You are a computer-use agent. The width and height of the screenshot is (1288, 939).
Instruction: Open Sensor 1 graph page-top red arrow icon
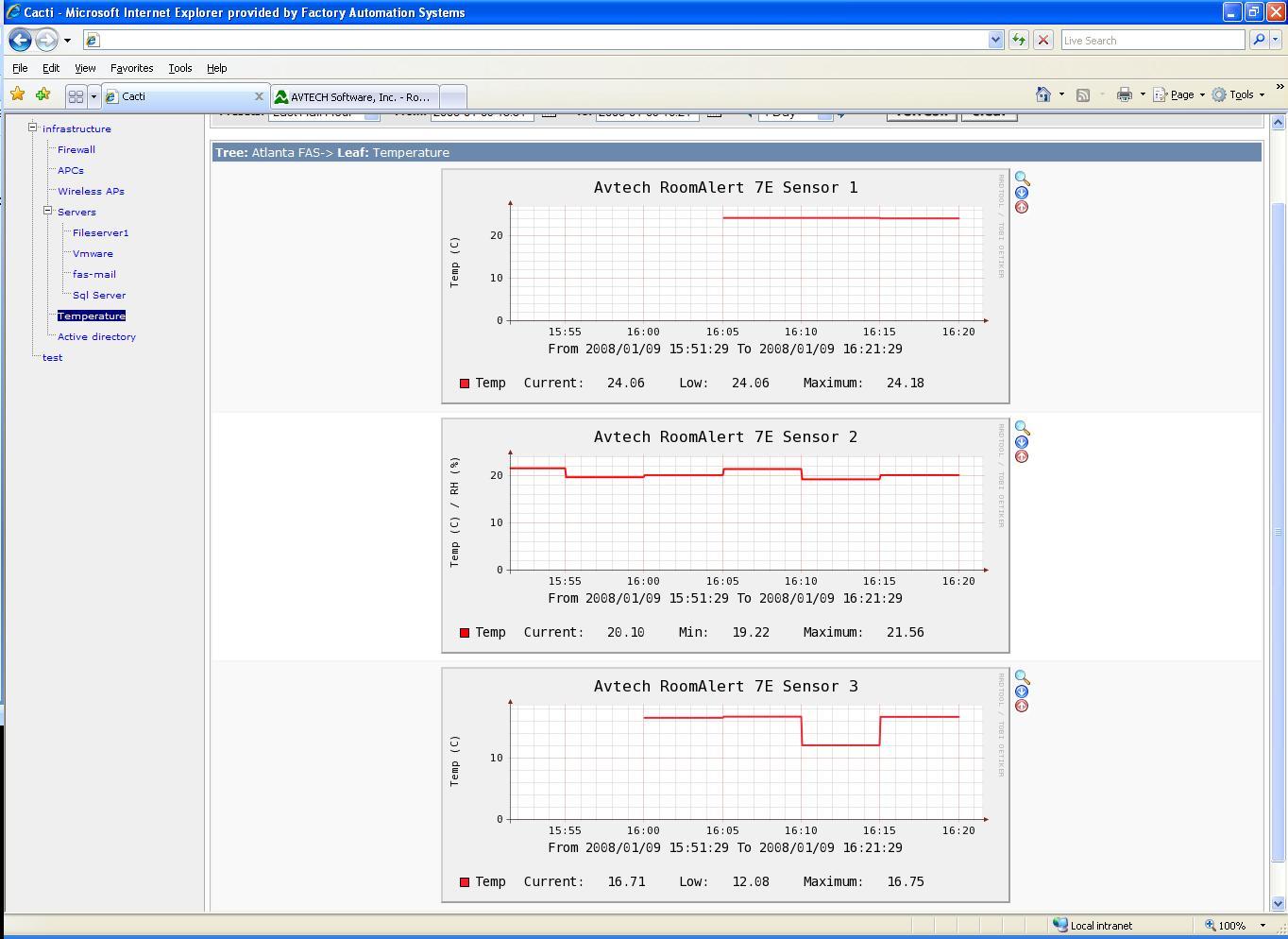(x=1022, y=207)
